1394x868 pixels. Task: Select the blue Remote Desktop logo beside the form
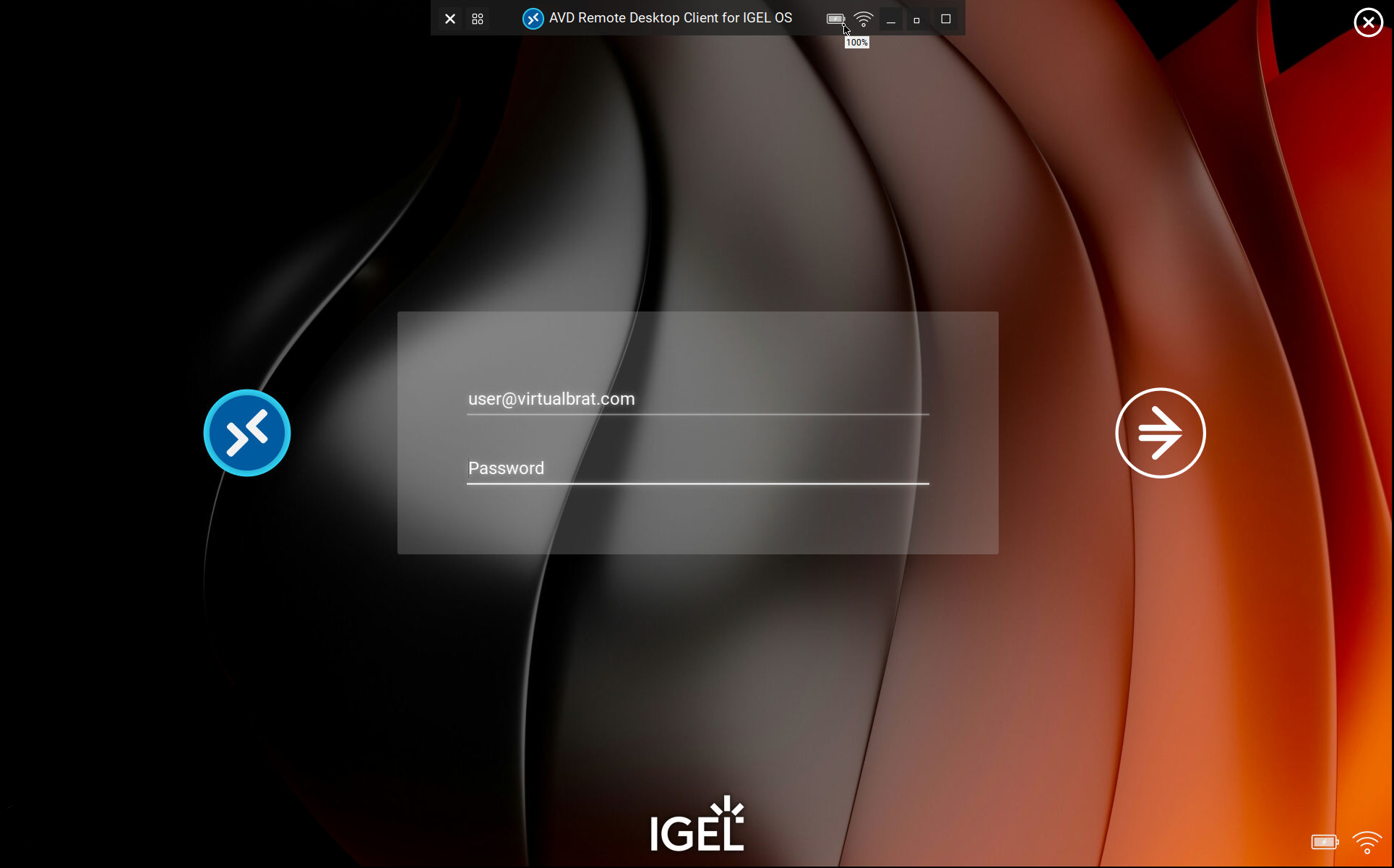[246, 433]
